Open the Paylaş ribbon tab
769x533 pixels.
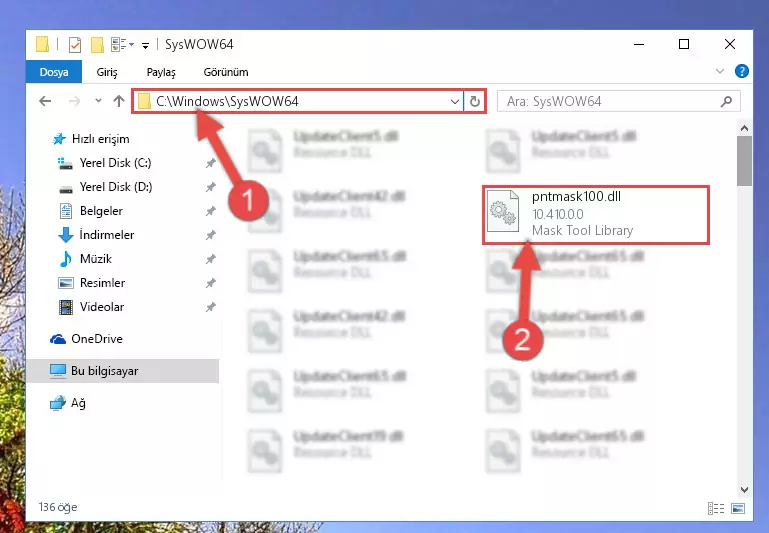click(x=161, y=72)
